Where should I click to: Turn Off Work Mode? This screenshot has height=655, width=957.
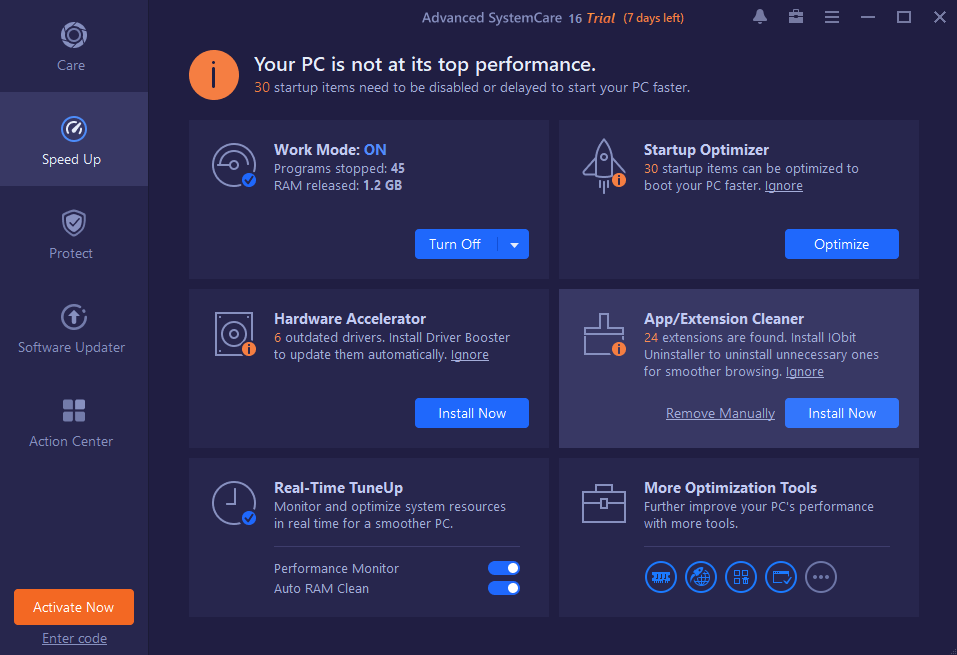point(455,244)
